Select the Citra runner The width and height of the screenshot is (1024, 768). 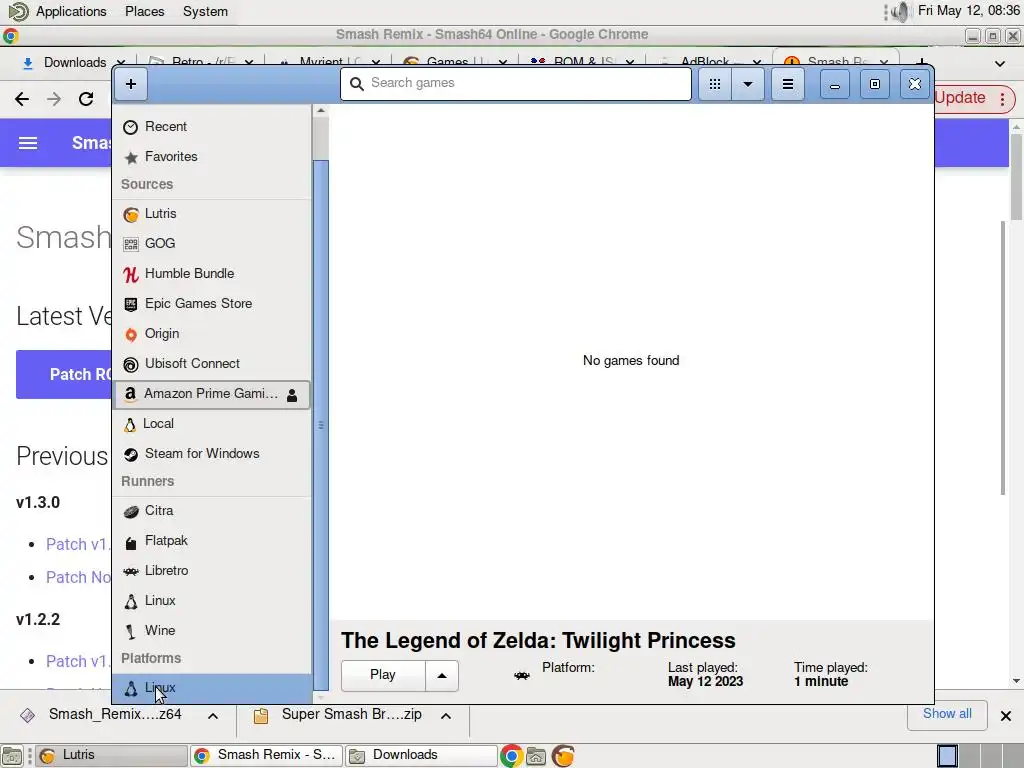click(x=212, y=511)
